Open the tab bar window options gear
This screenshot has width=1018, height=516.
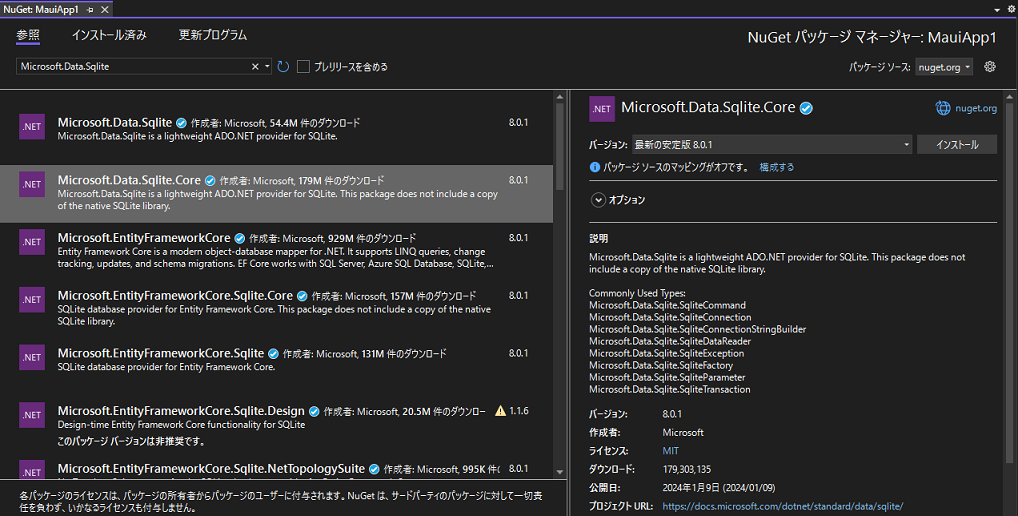pyautogui.click(x=1012, y=9)
